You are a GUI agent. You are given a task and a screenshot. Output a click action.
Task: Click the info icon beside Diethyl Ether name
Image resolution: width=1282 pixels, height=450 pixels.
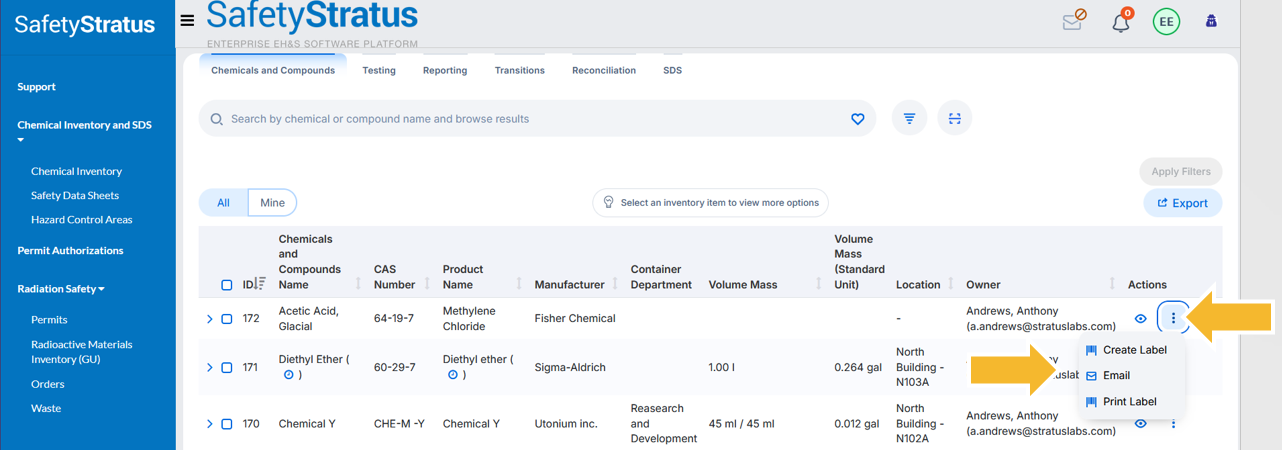[289, 375]
